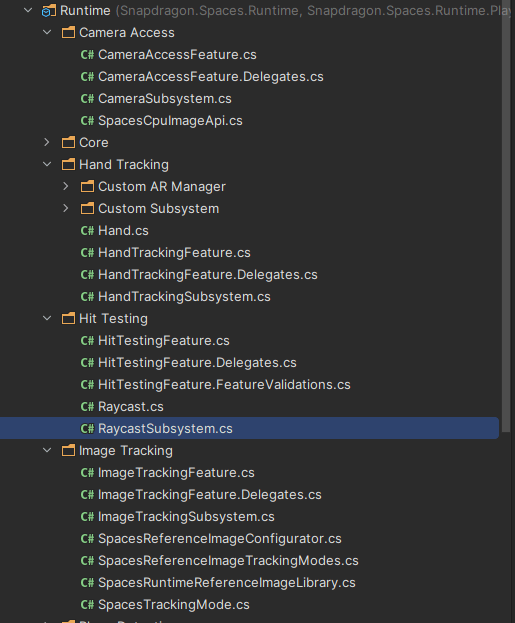Screen dimensions: 515x623
Task: Select file name SpacesCpuImageApi.cs
Action: [x=170, y=121]
